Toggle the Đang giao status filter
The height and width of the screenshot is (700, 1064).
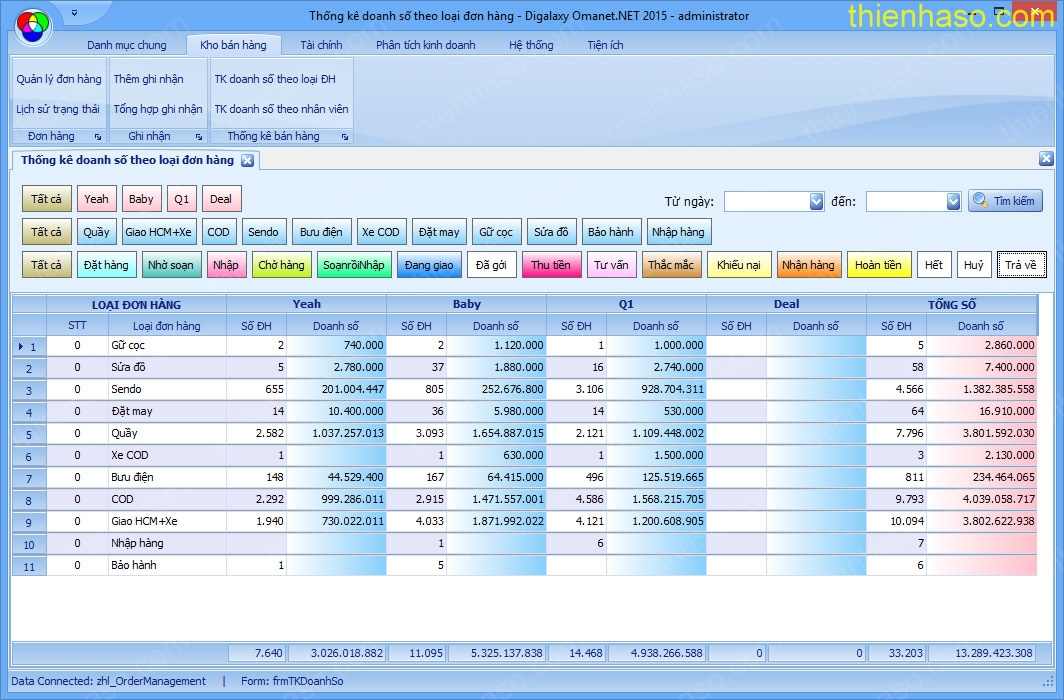429,265
